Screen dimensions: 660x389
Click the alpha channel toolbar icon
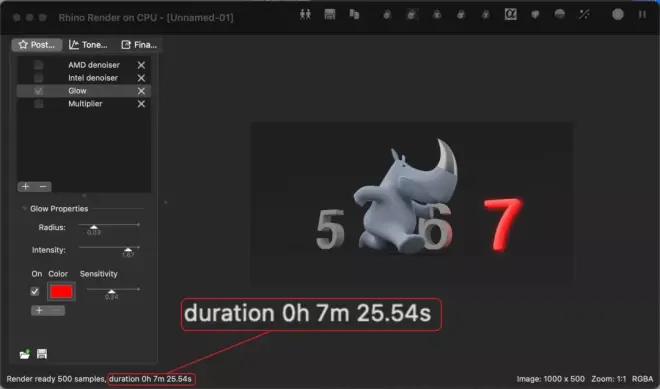(x=510, y=14)
